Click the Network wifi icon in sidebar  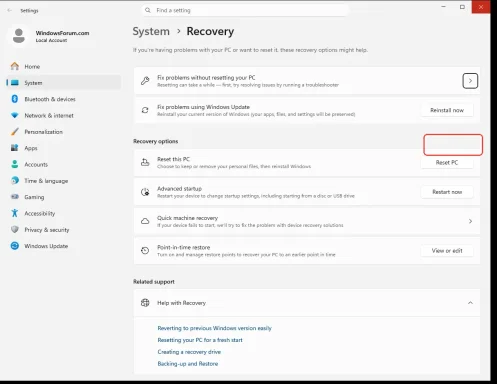15,115
